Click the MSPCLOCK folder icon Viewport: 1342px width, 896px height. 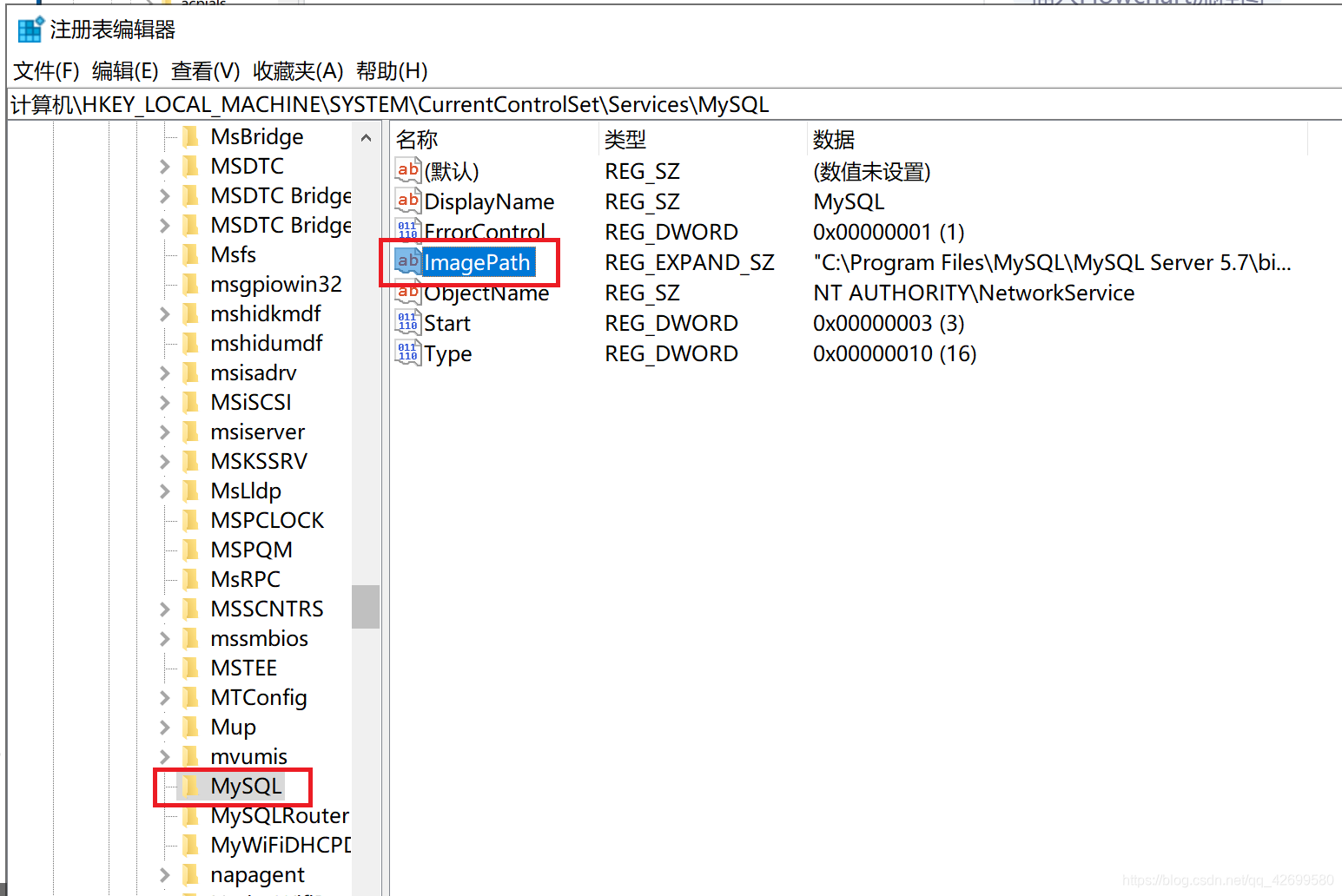190,520
